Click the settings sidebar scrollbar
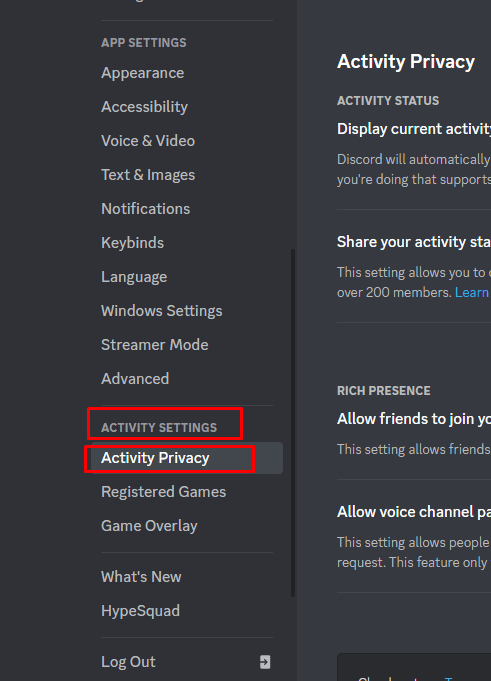The image size is (491, 681). pyautogui.click(x=293, y=423)
